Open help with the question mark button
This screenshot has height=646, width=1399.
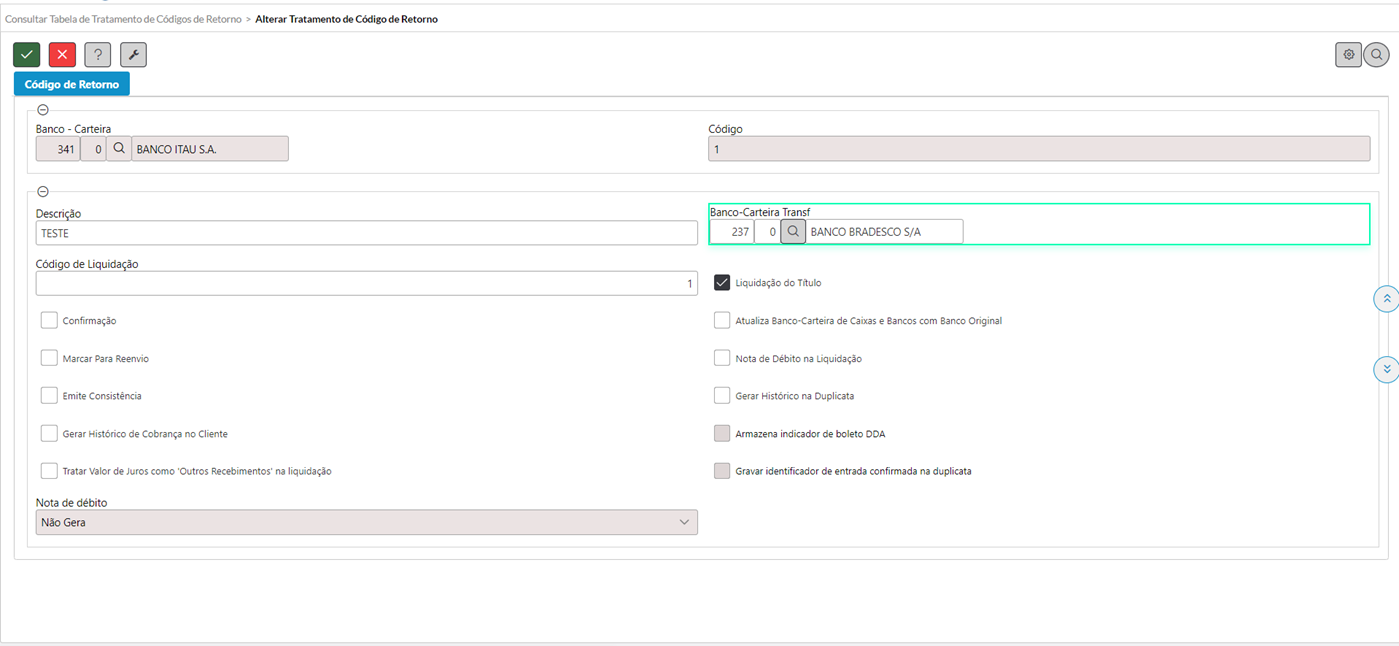97,55
